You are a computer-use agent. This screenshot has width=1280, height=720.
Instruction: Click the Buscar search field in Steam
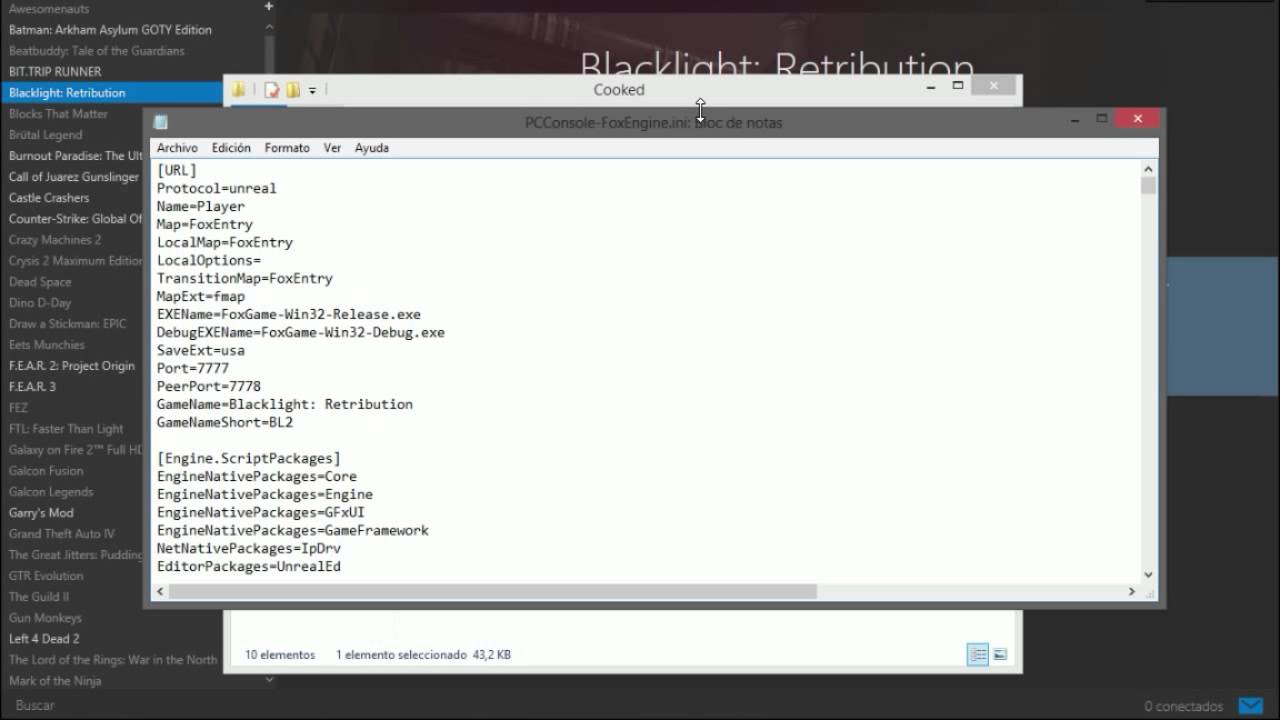coord(35,705)
